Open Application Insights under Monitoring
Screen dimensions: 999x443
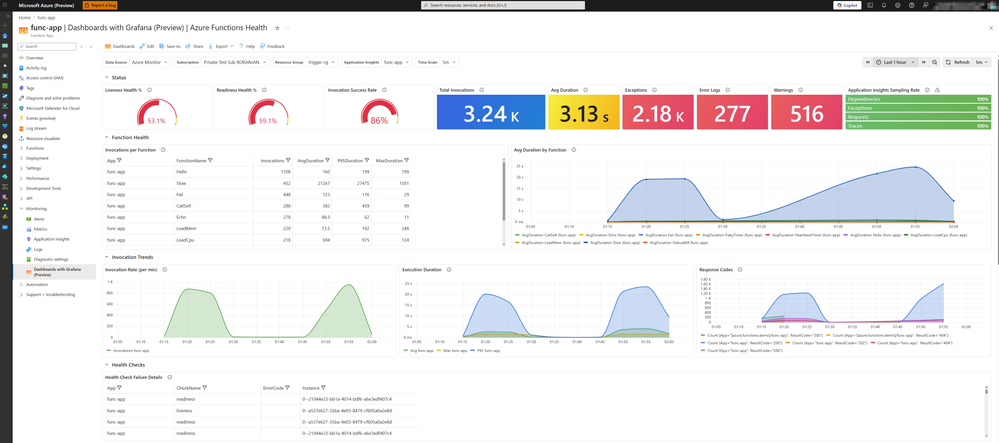(x=52, y=239)
